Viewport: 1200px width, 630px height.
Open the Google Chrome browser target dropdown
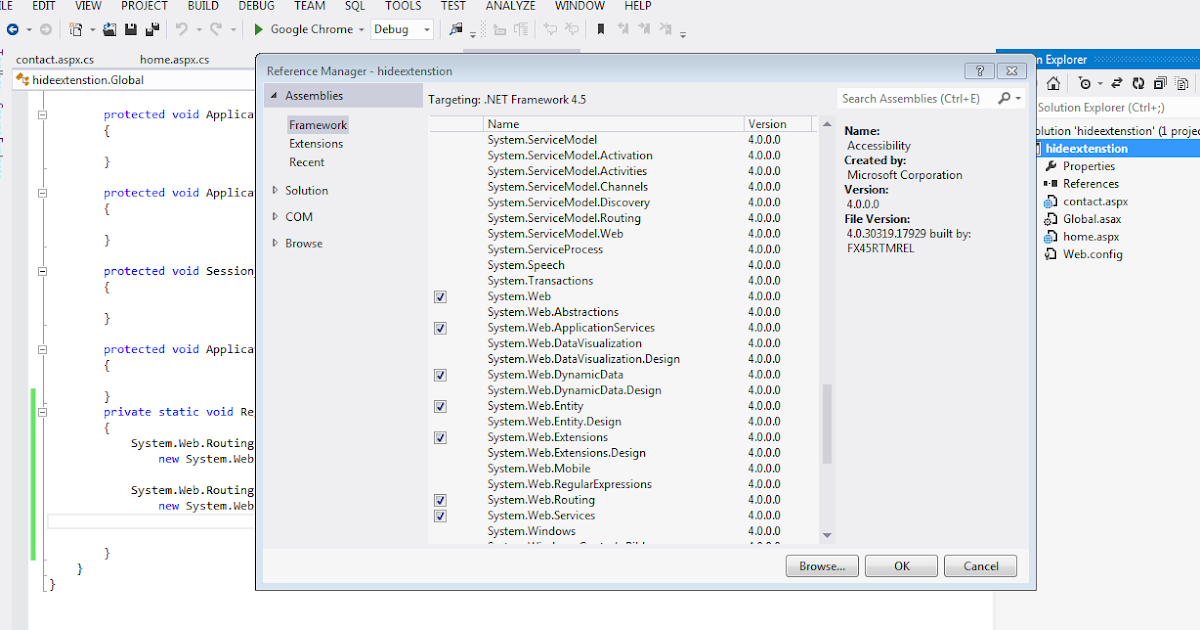point(361,30)
